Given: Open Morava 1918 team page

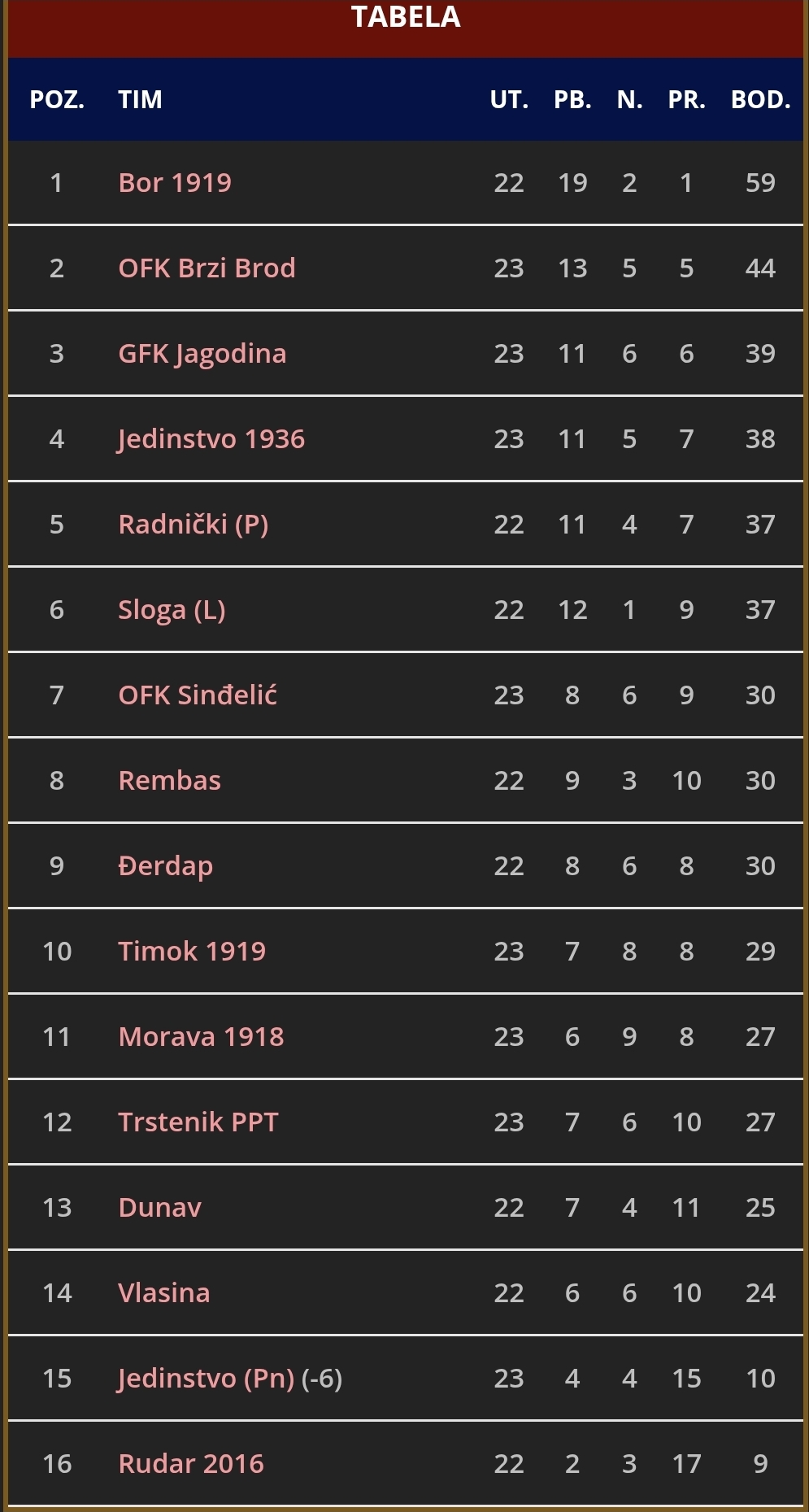Looking at the screenshot, I should tap(201, 1037).
